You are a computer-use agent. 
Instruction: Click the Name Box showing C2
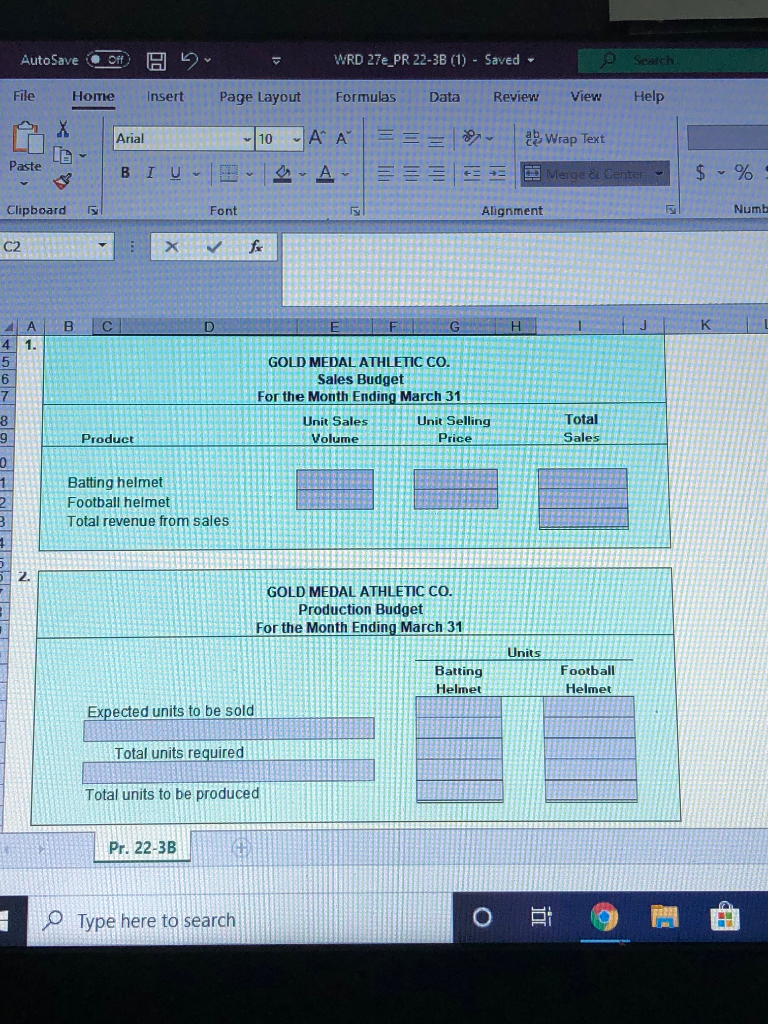coord(56,247)
